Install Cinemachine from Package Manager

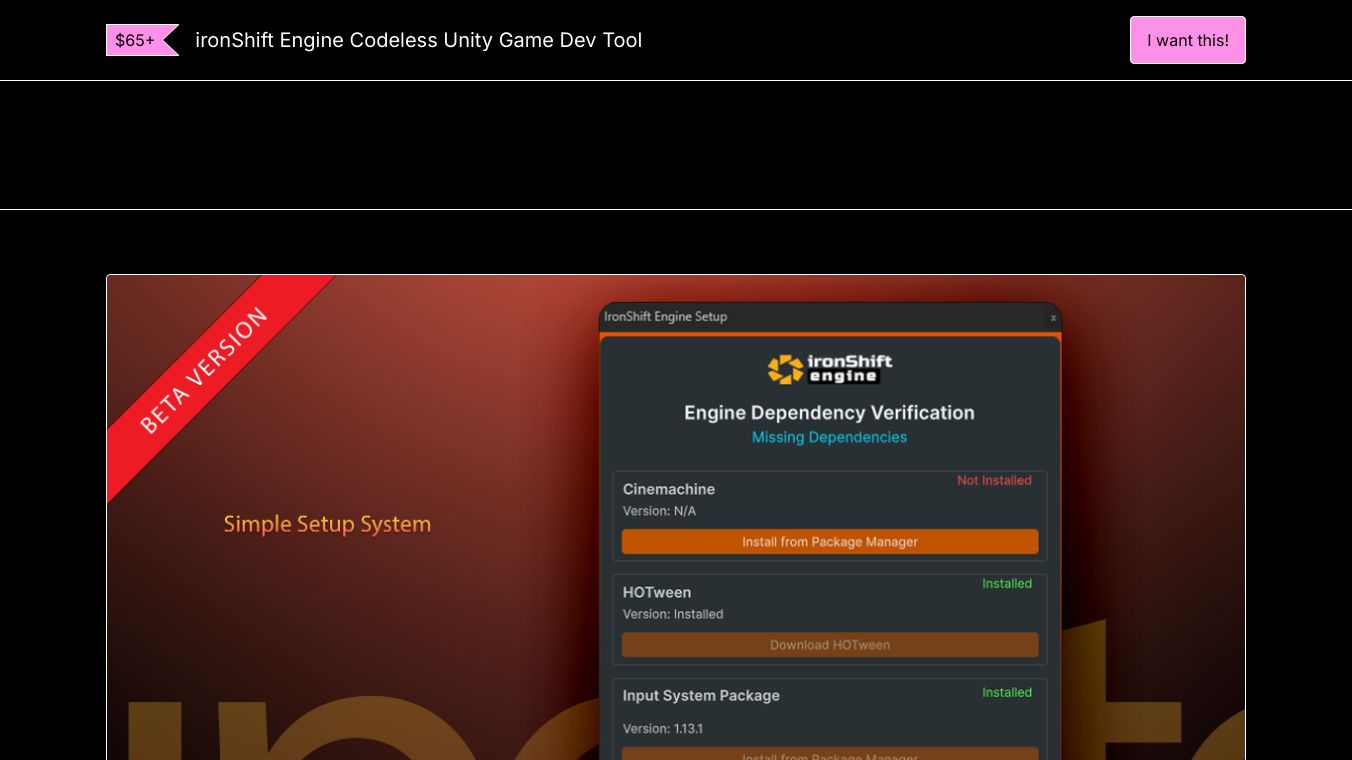[830, 542]
